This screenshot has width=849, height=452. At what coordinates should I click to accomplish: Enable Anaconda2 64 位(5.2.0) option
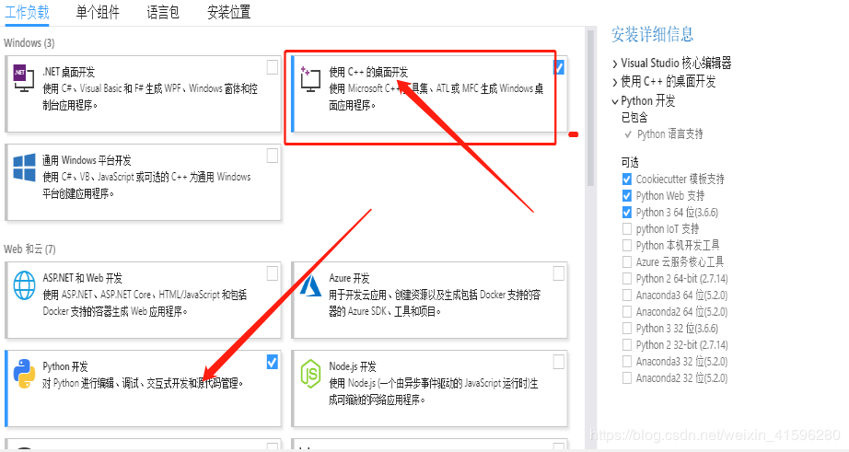627,312
